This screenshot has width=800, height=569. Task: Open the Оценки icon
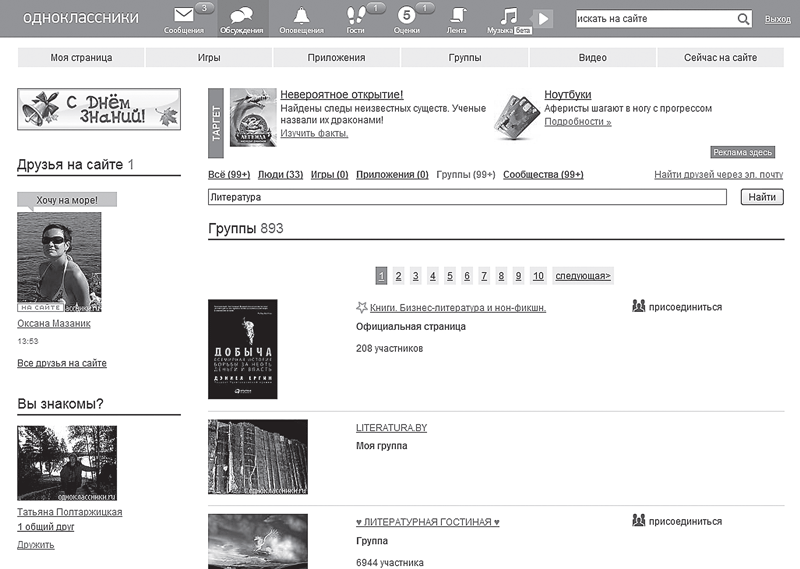[406, 15]
